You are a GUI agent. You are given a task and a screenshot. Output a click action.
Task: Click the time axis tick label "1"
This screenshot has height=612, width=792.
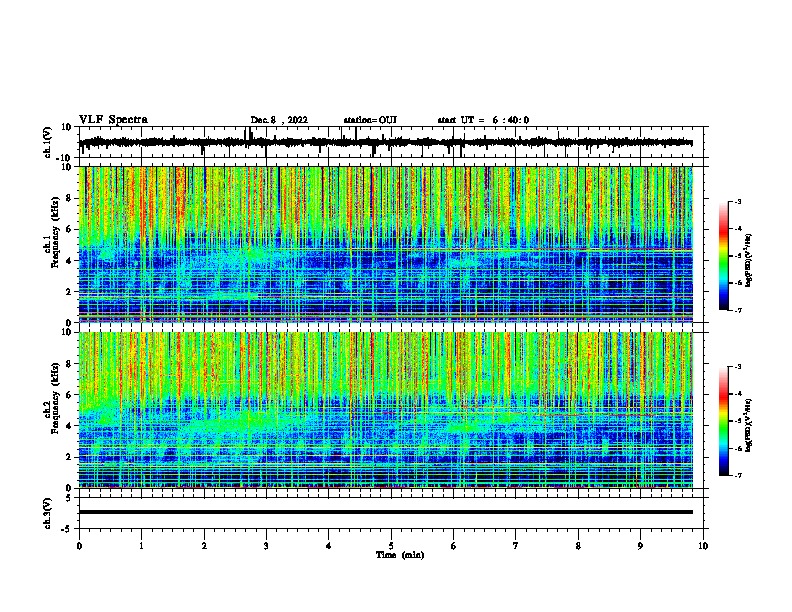(x=141, y=546)
